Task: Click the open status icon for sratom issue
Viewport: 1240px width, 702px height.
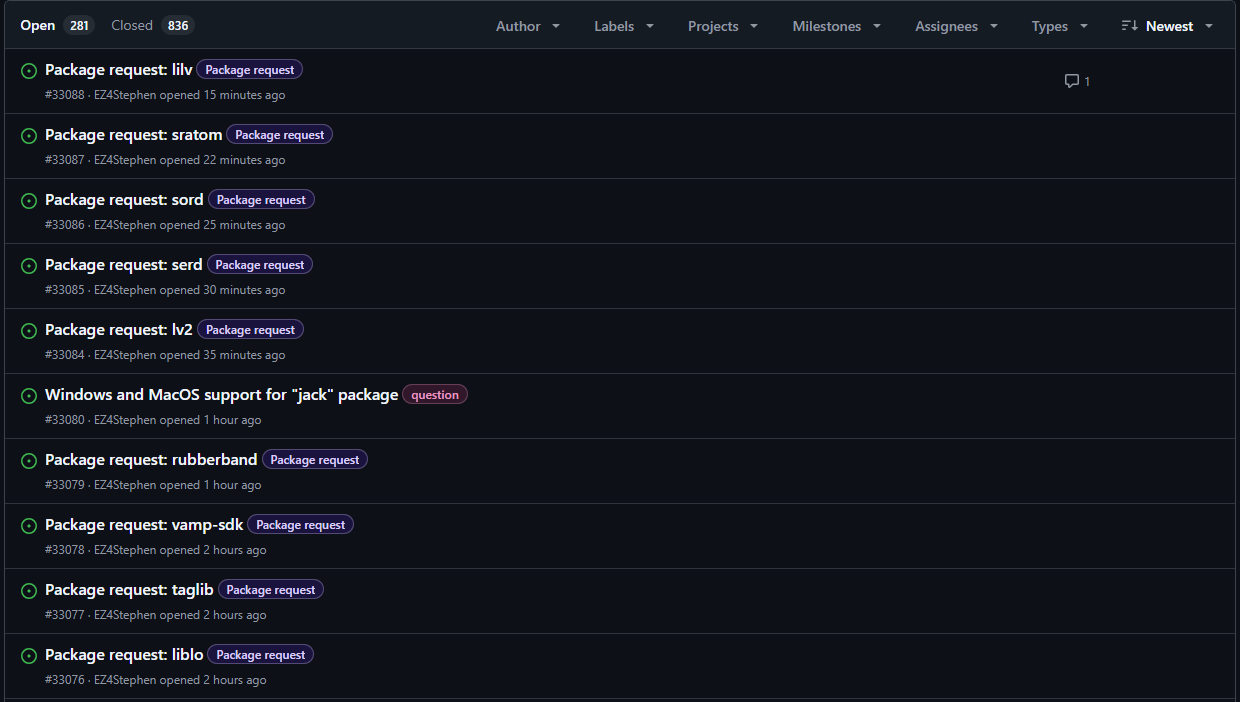Action: pyautogui.click(x=29, y=136)
